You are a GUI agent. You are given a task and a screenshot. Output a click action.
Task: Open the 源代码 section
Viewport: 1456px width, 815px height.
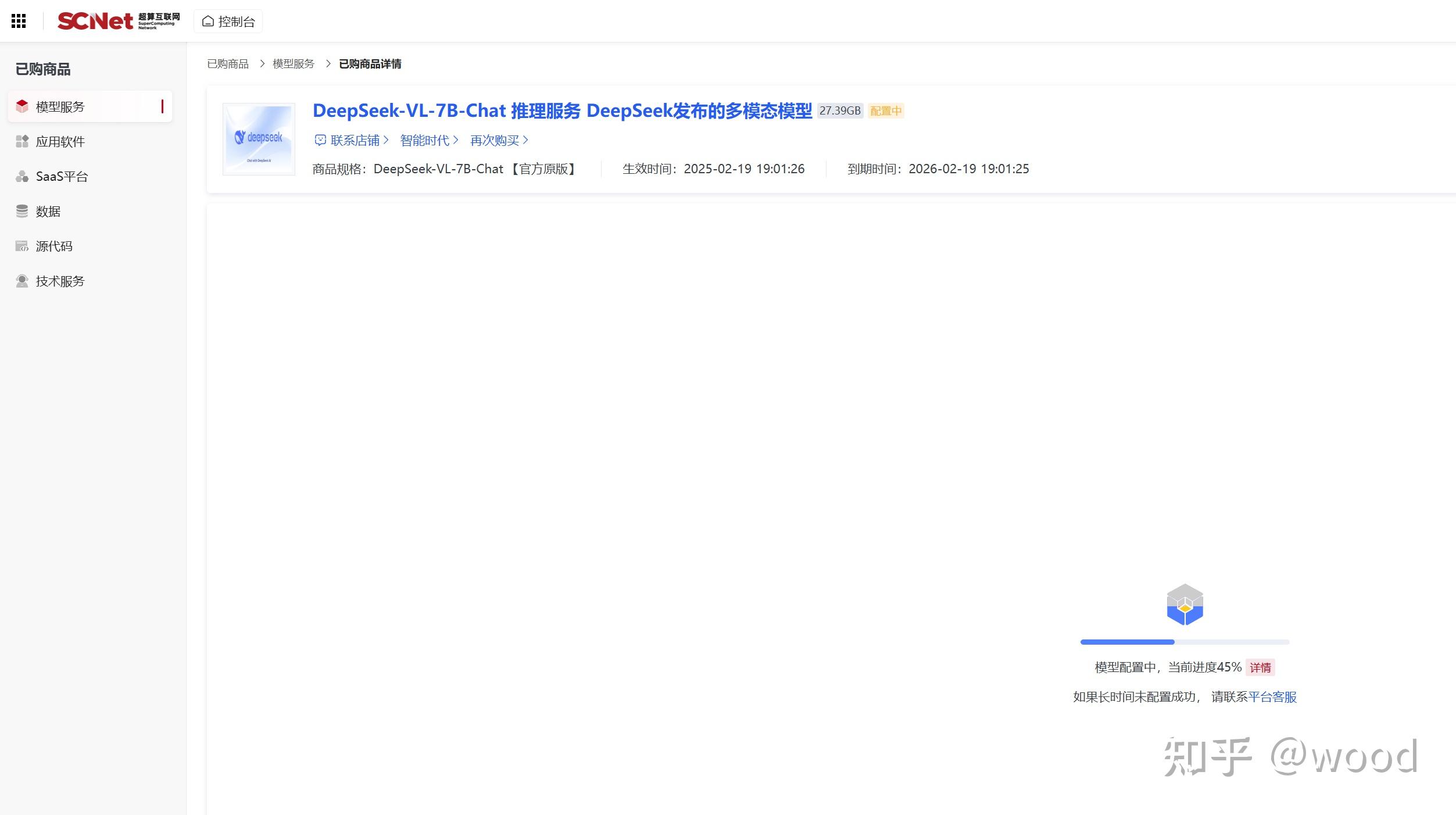[x=53, y=246]
